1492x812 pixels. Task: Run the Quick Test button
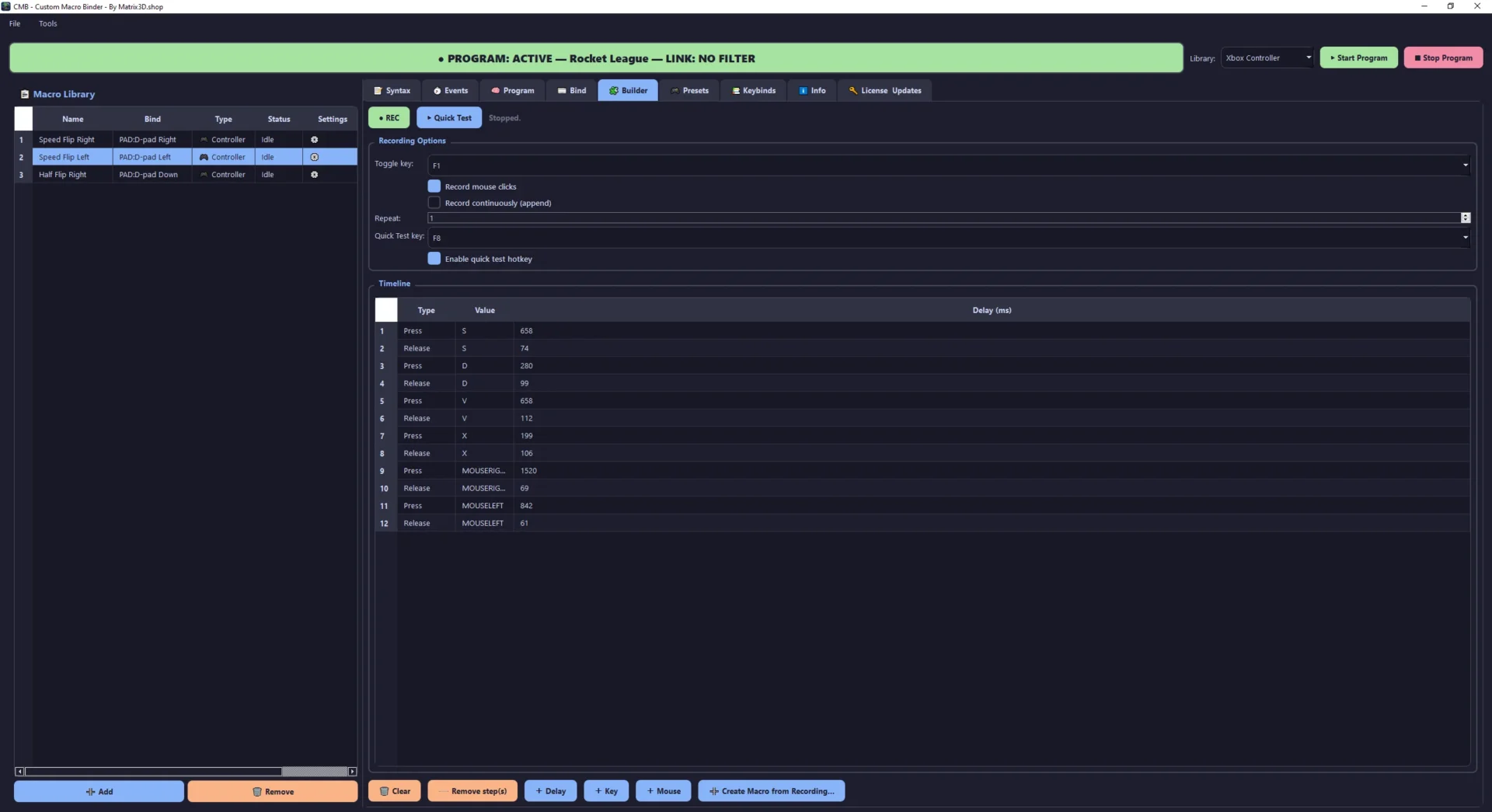[449, 118]
